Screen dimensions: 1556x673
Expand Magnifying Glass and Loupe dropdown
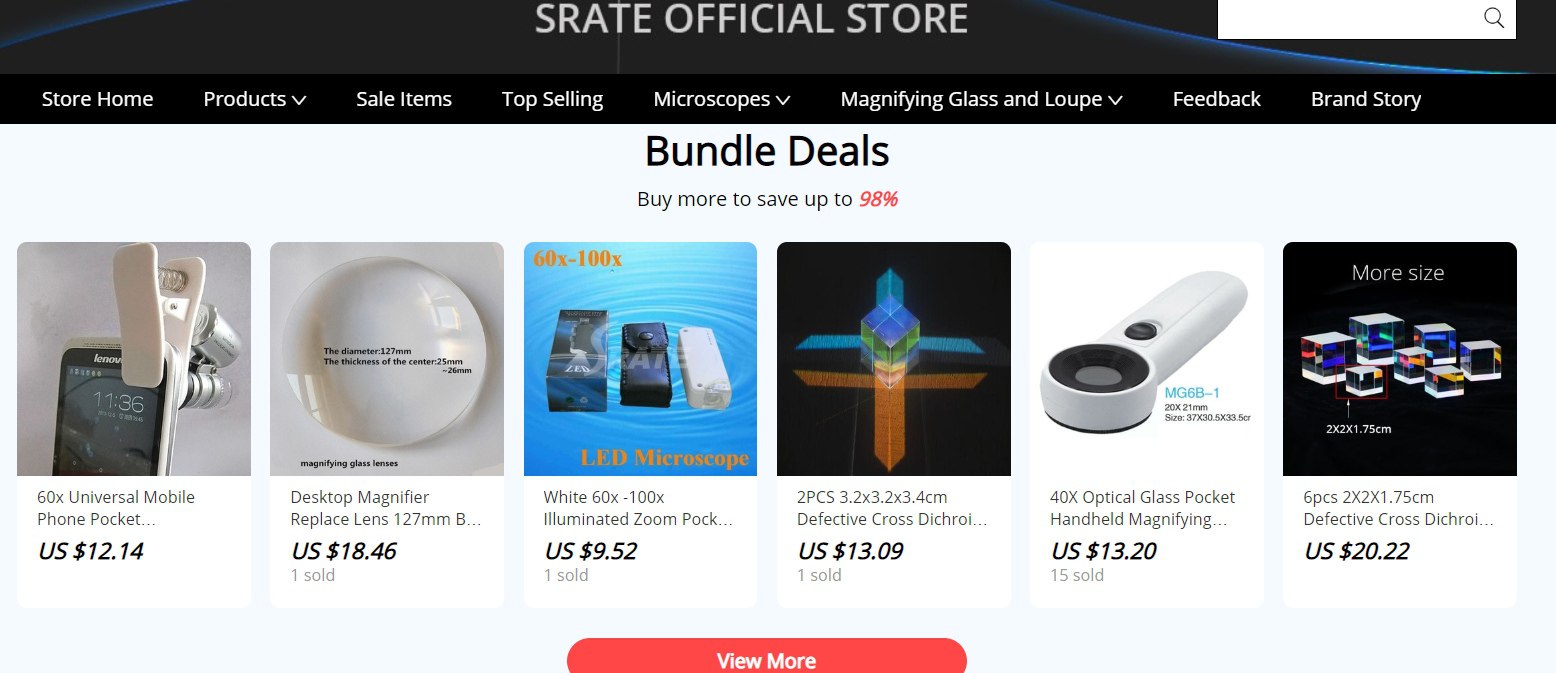[981, 99]
